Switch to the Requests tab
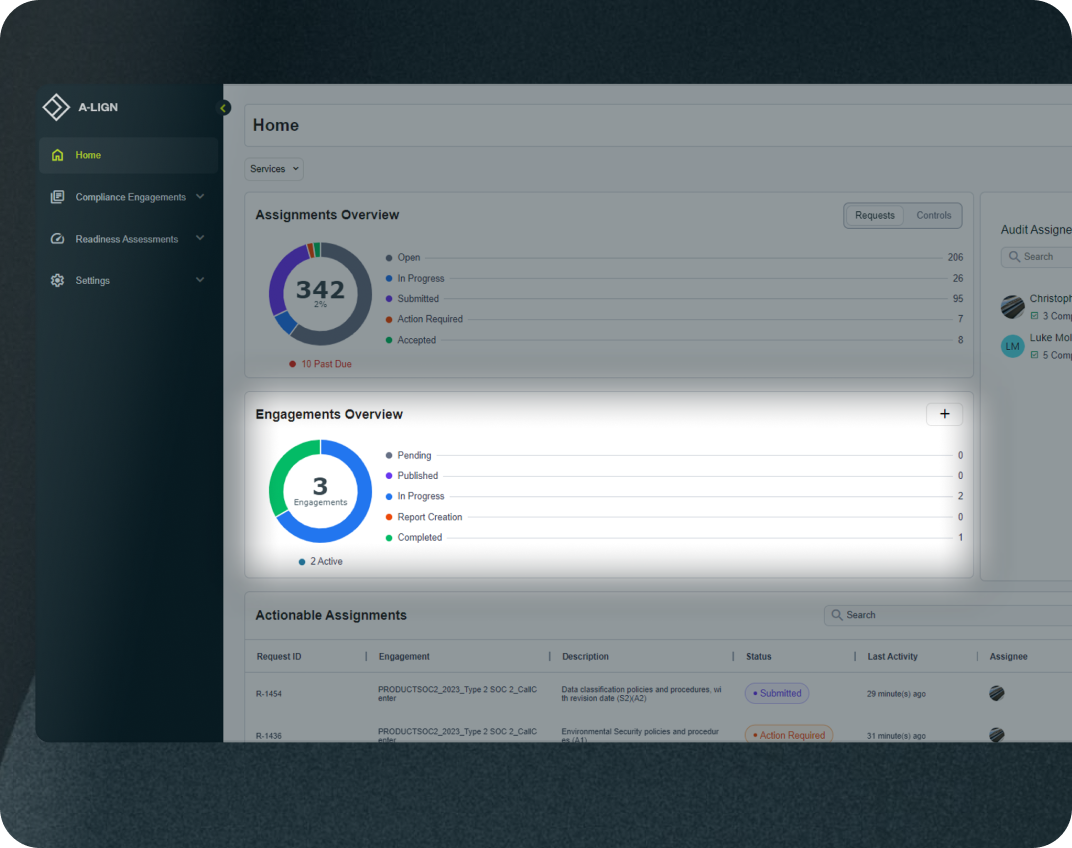The image size is (1072, 848). [x=874, y=215]
